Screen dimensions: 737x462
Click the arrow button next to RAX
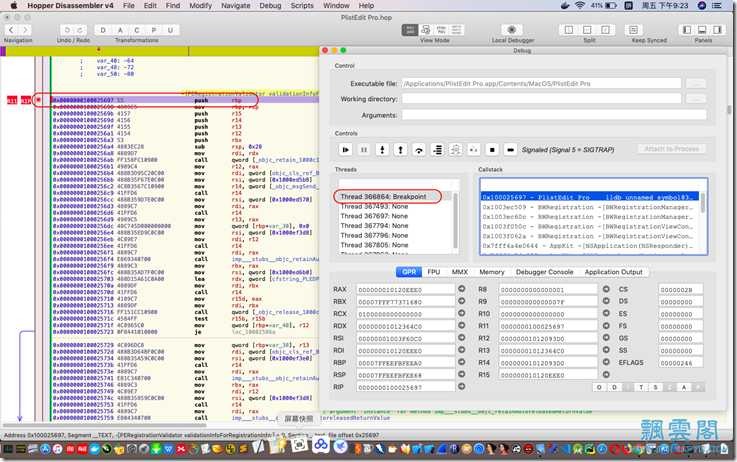462,289
